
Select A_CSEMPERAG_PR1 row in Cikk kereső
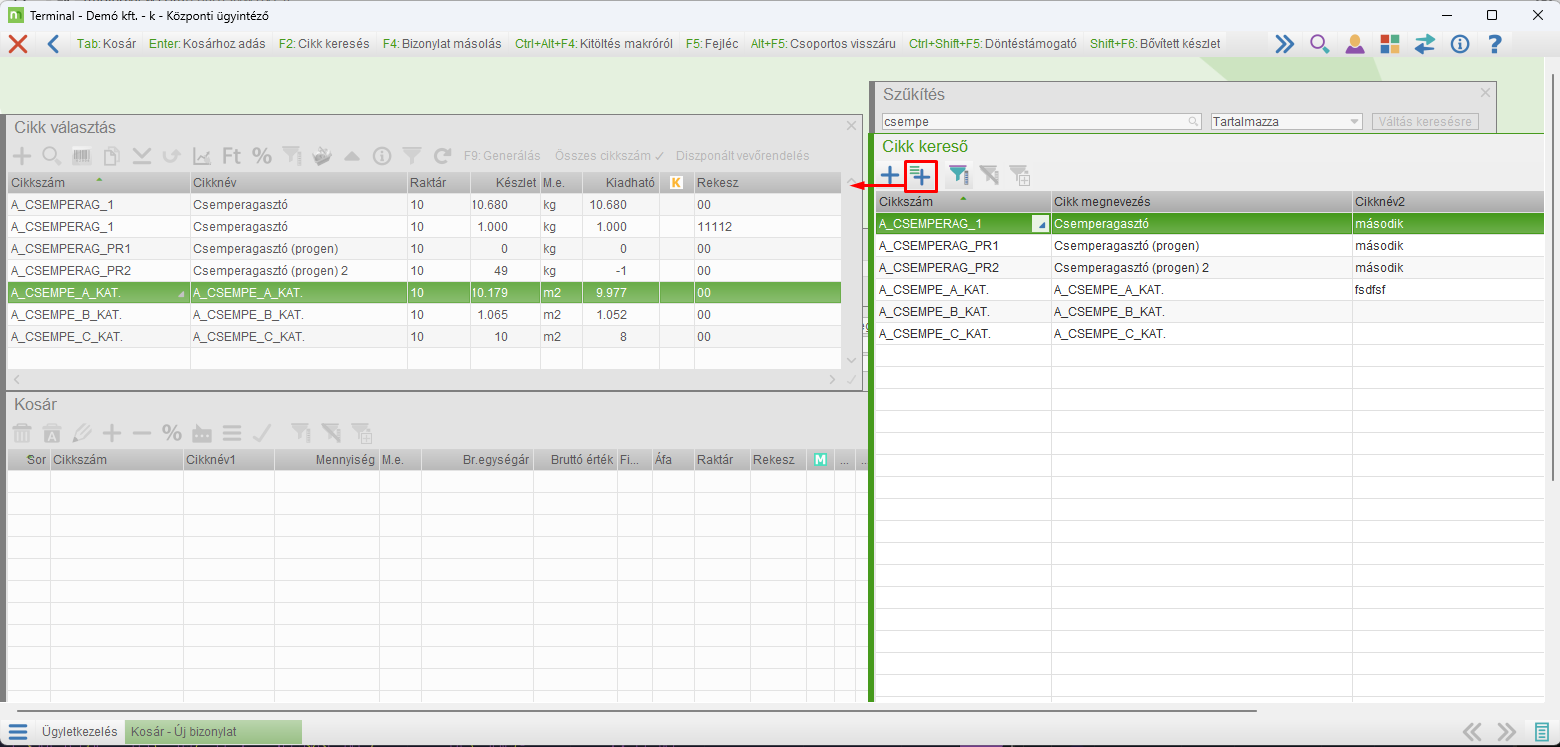(1210, 246)
